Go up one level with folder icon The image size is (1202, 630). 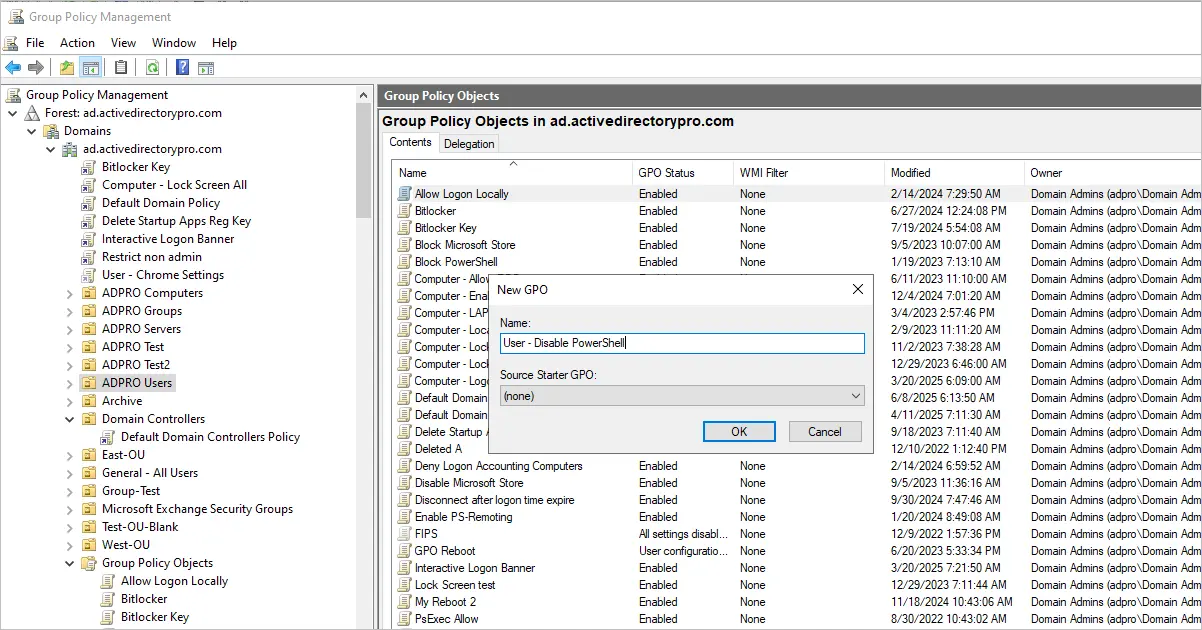point(67,68)
